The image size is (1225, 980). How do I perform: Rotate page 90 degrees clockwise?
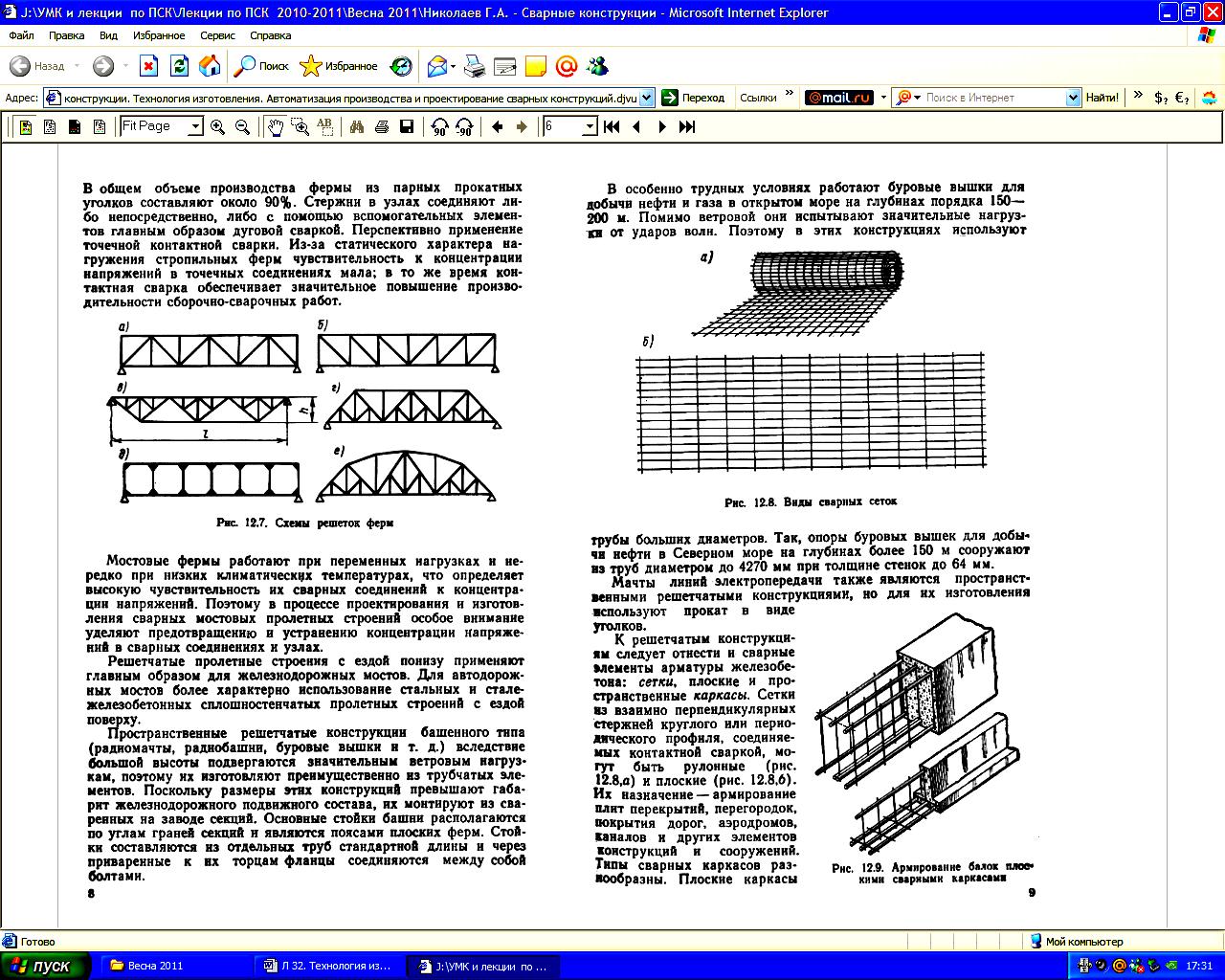coord(440,126)
